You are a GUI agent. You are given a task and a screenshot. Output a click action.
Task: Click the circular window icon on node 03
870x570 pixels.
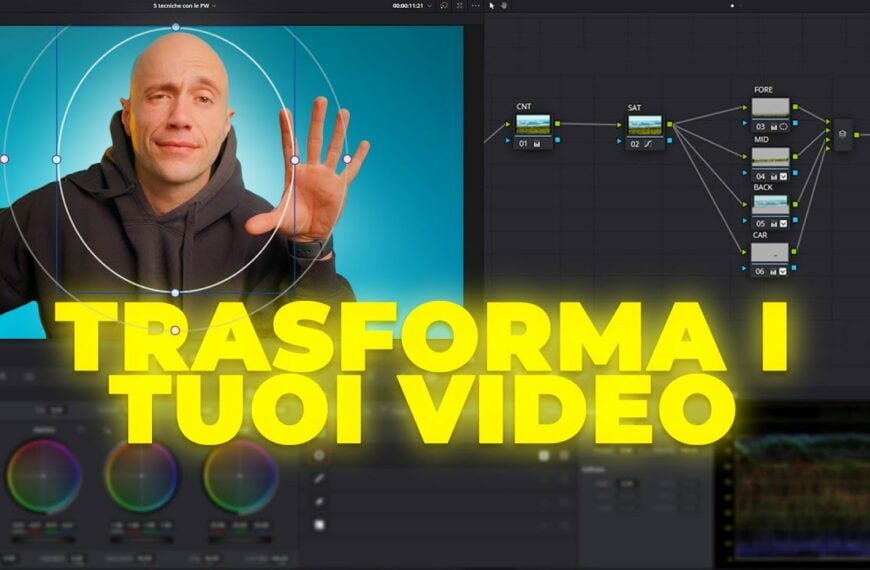783,127
